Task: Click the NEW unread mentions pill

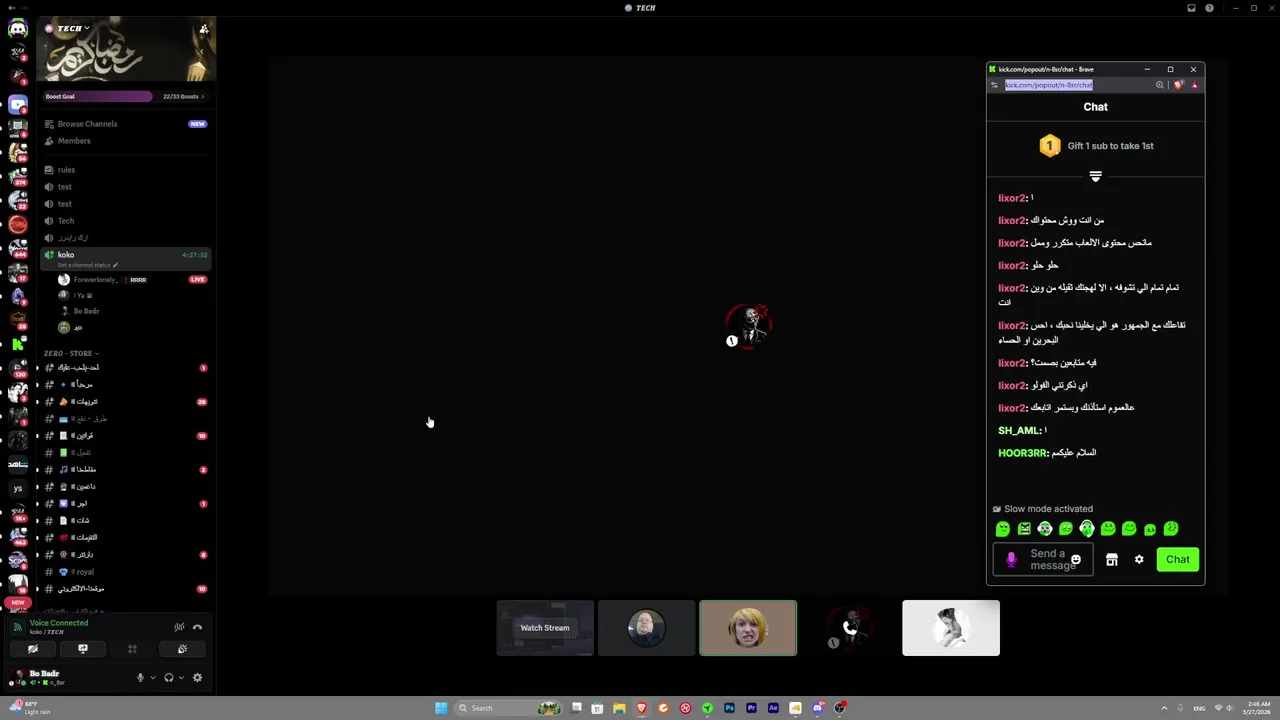Action: (x=18, y=603)
